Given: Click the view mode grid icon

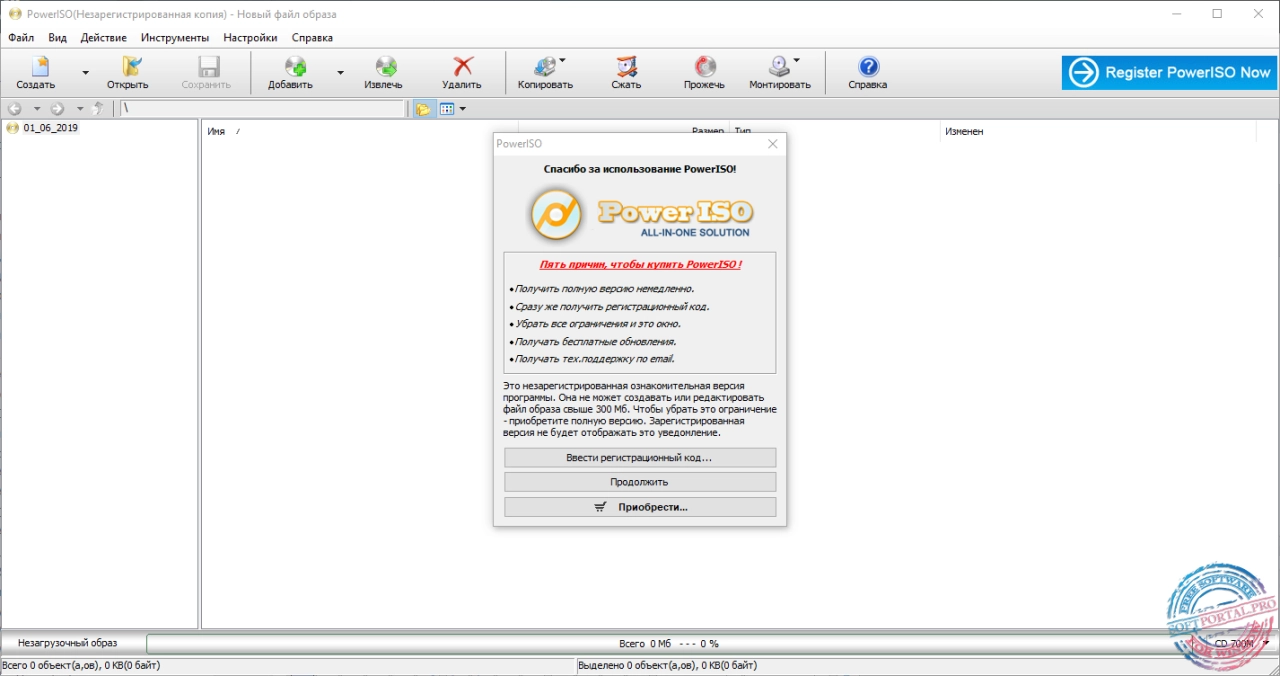Looking at the screenshot, I should [x=447, y=109].
